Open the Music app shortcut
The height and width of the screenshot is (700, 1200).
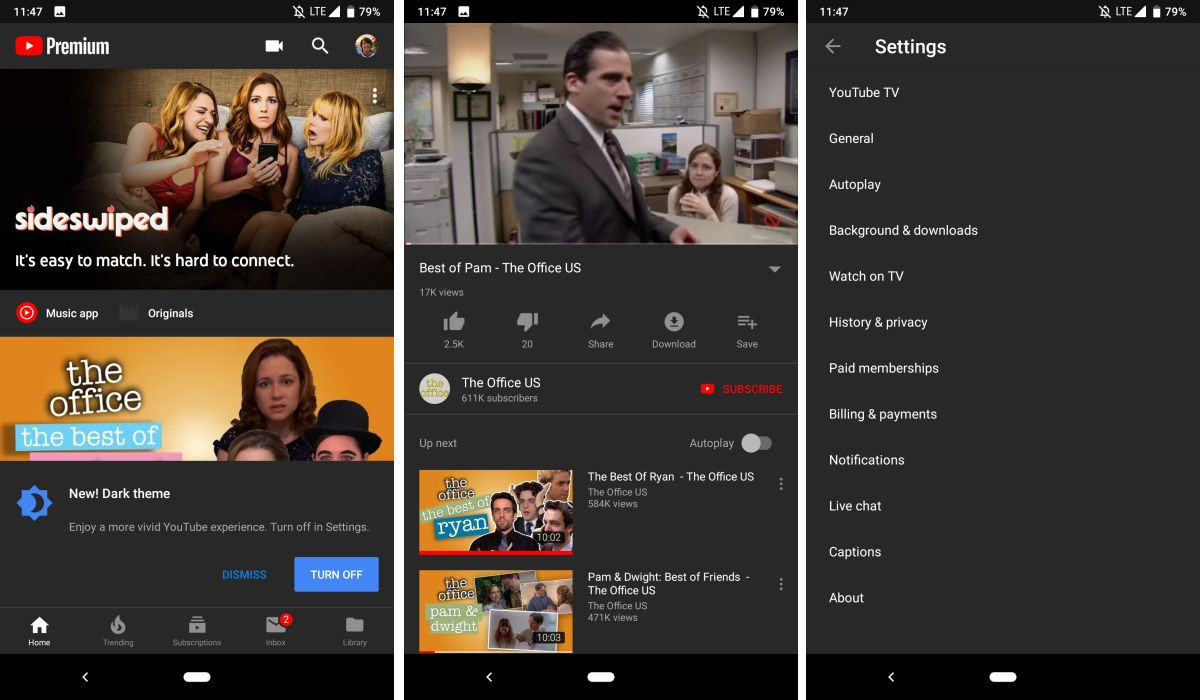57,313
